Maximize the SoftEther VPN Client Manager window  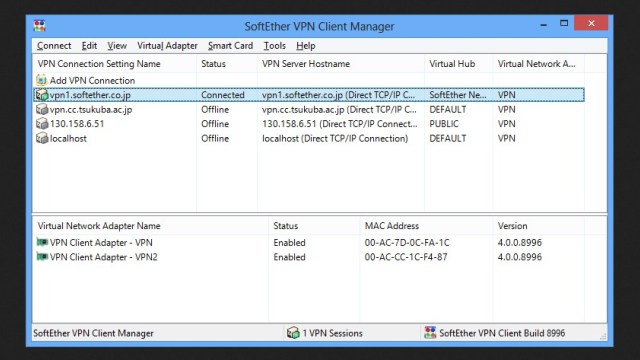pyautogui.click(x=564, y=23)
